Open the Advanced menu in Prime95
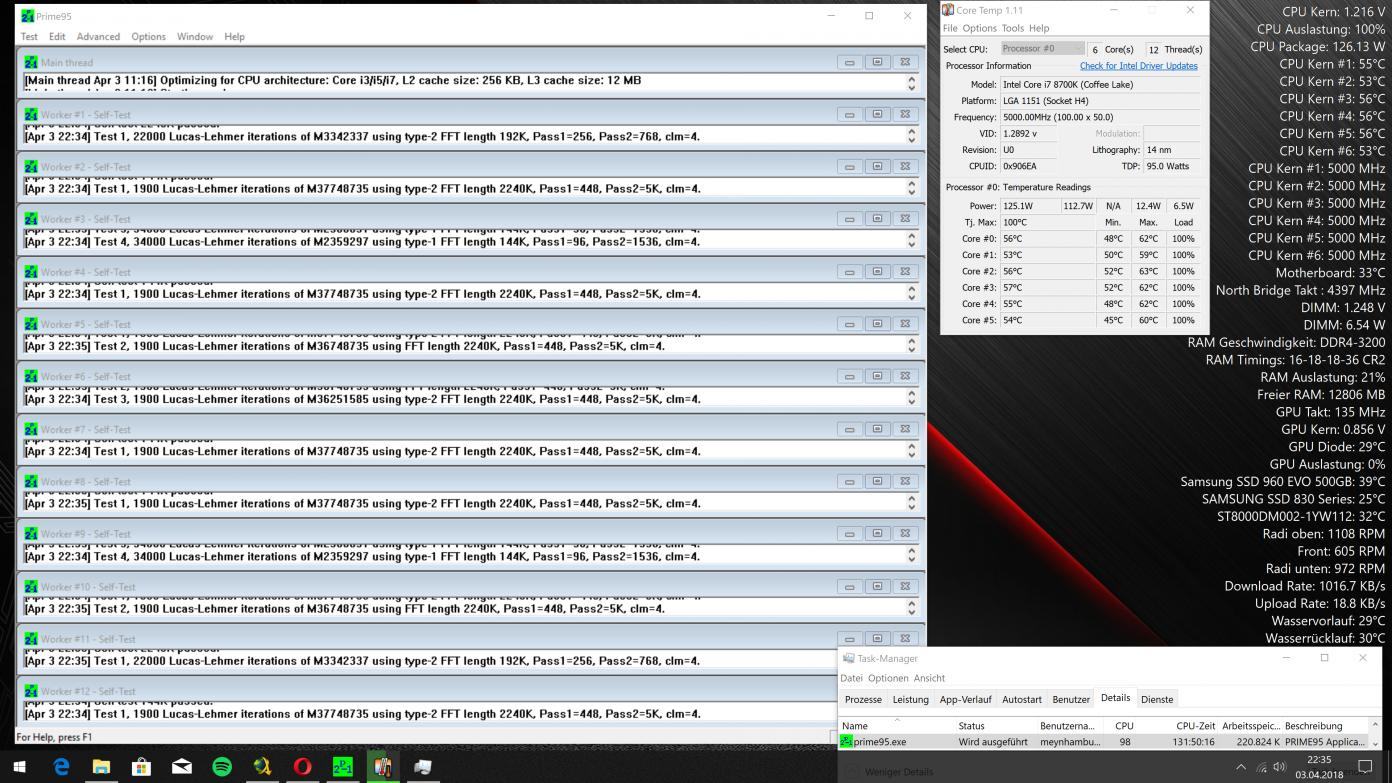This screenshot has height=783, width=1392. pyautogui.click(x=98, y=36)
